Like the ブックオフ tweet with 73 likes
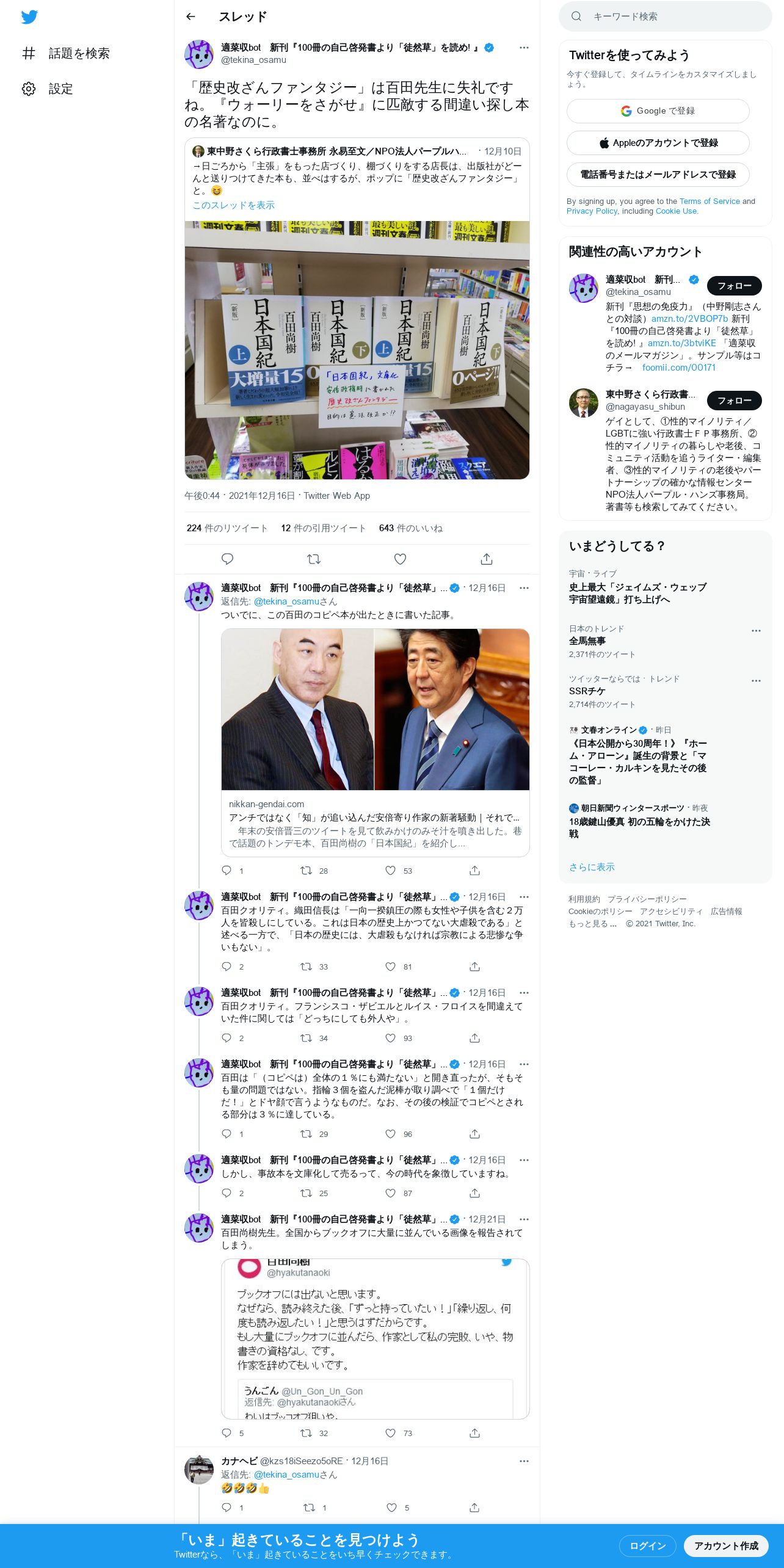 coord(390,1433)
